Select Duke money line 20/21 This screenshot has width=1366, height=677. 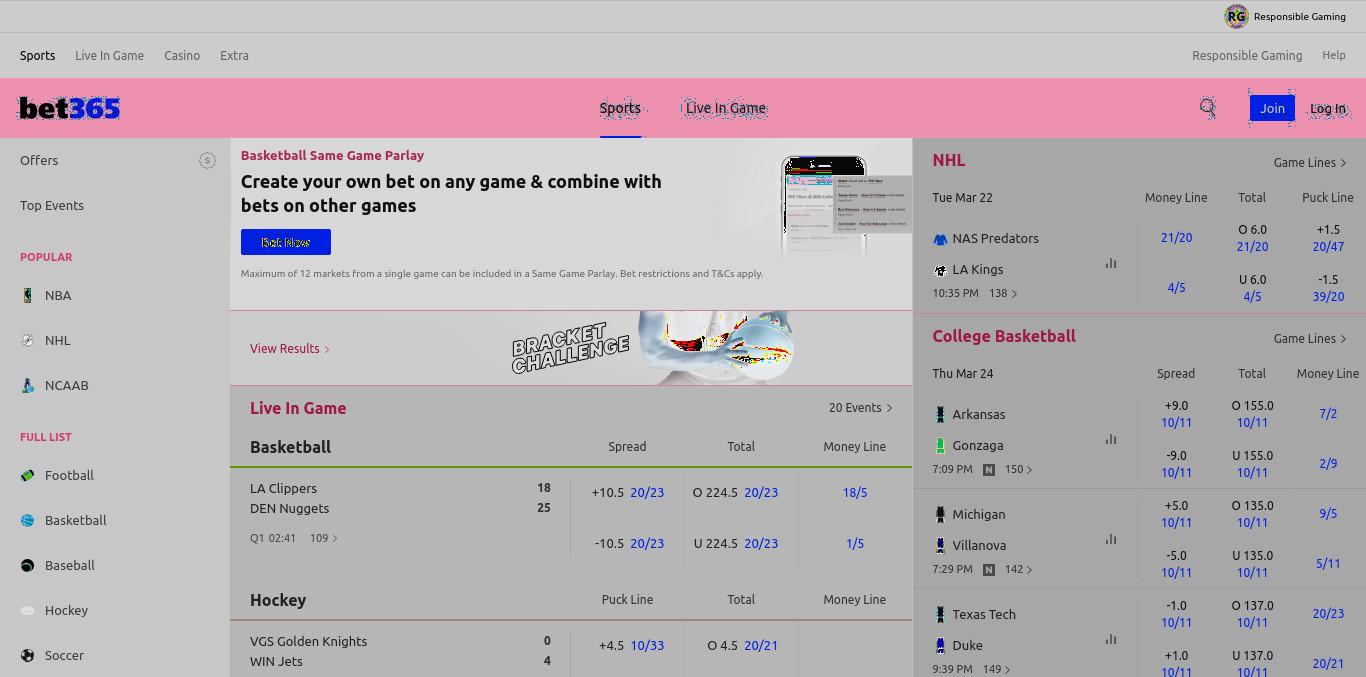[x=1328, y=663]
